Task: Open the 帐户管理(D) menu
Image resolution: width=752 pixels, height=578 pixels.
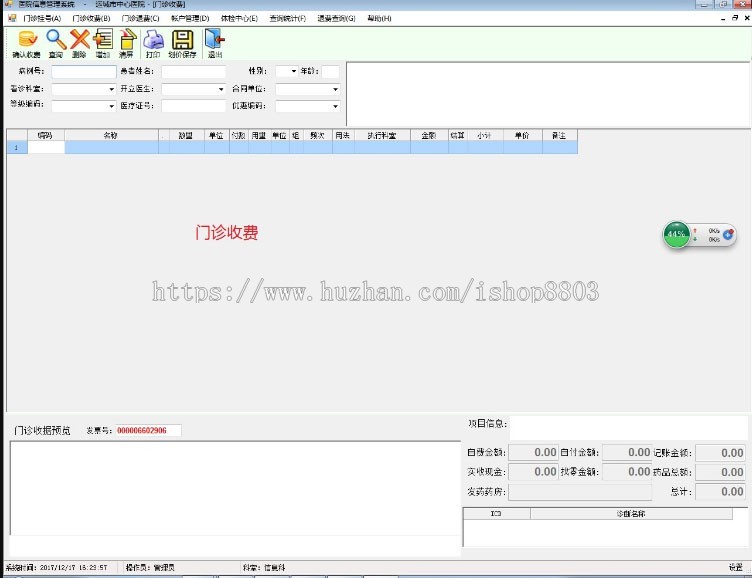Action: click(x=190, y=18)
